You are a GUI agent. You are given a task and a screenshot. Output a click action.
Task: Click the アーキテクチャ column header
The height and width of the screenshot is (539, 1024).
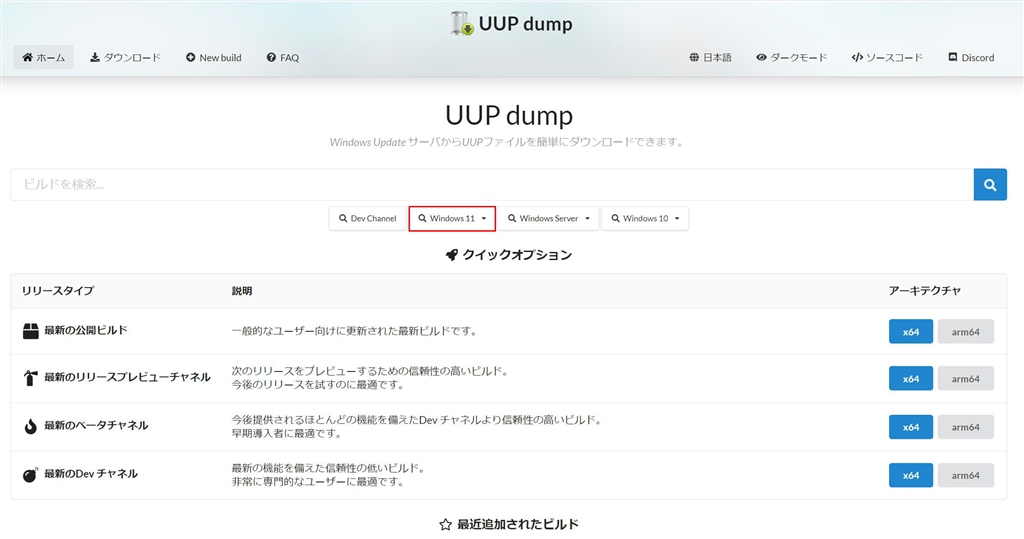coord(924,291)
